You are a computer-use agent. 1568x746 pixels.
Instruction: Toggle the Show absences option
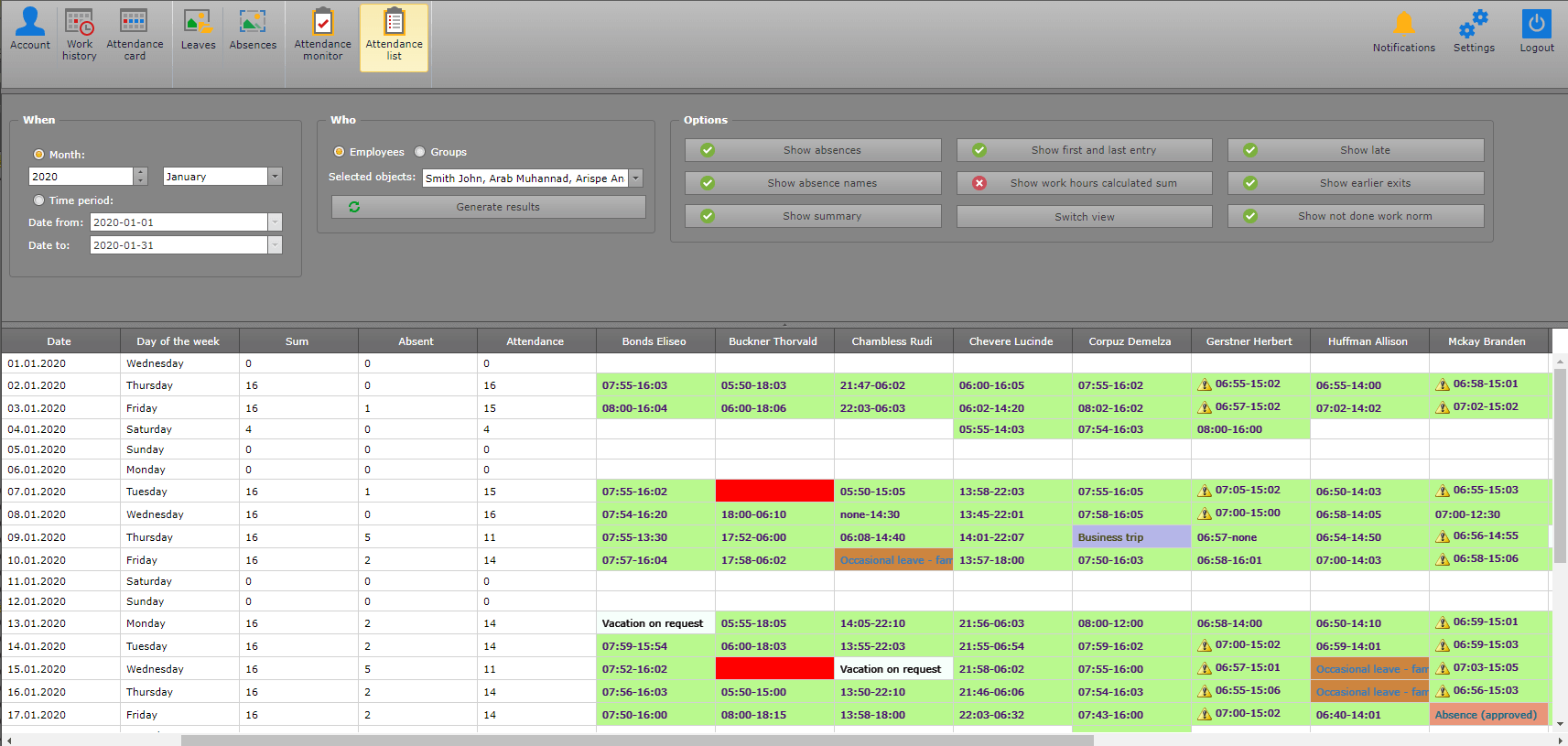pyautogui.click(x=812, y=150)
